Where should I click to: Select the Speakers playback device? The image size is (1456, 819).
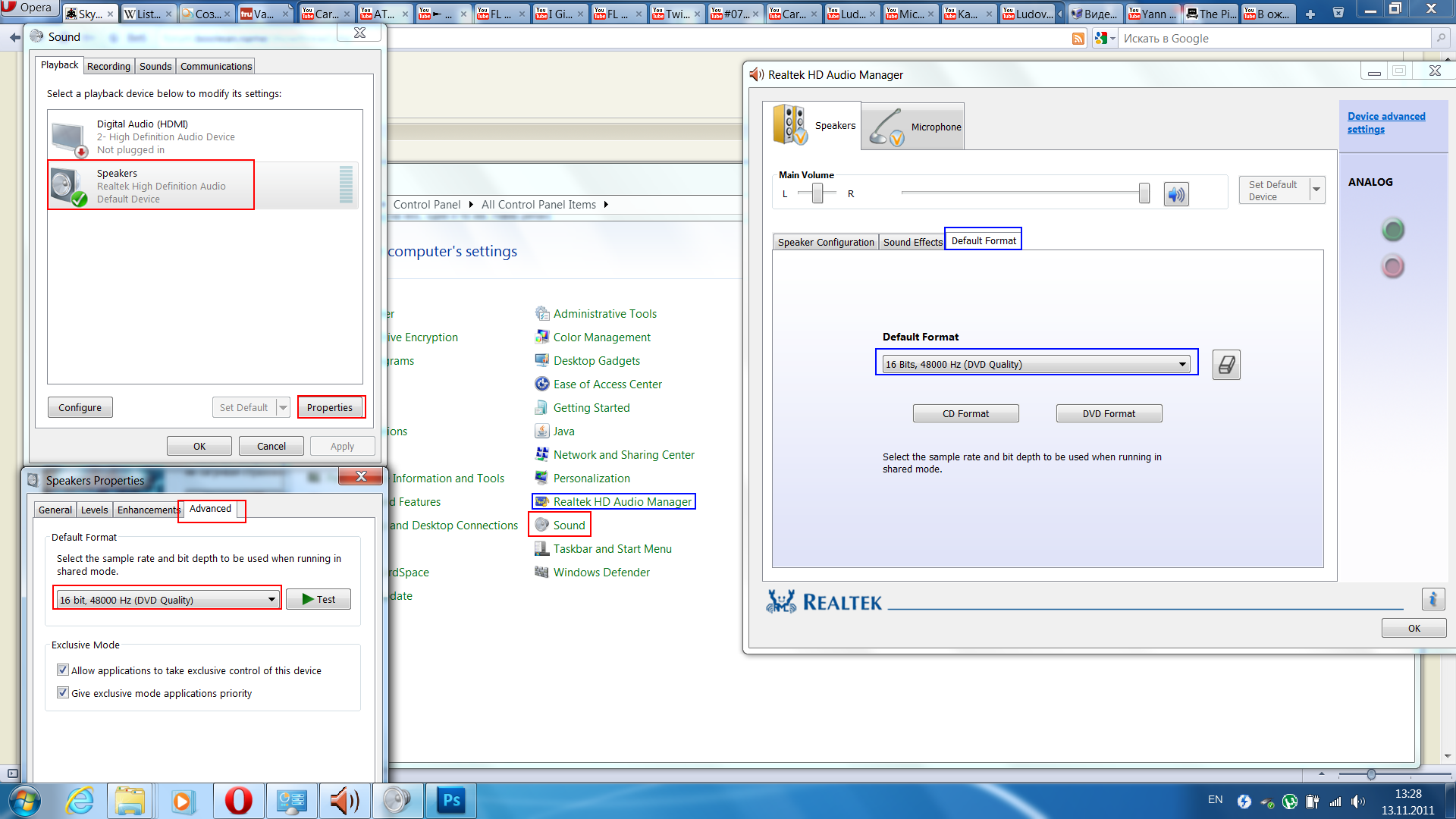[x=205, y=186]
